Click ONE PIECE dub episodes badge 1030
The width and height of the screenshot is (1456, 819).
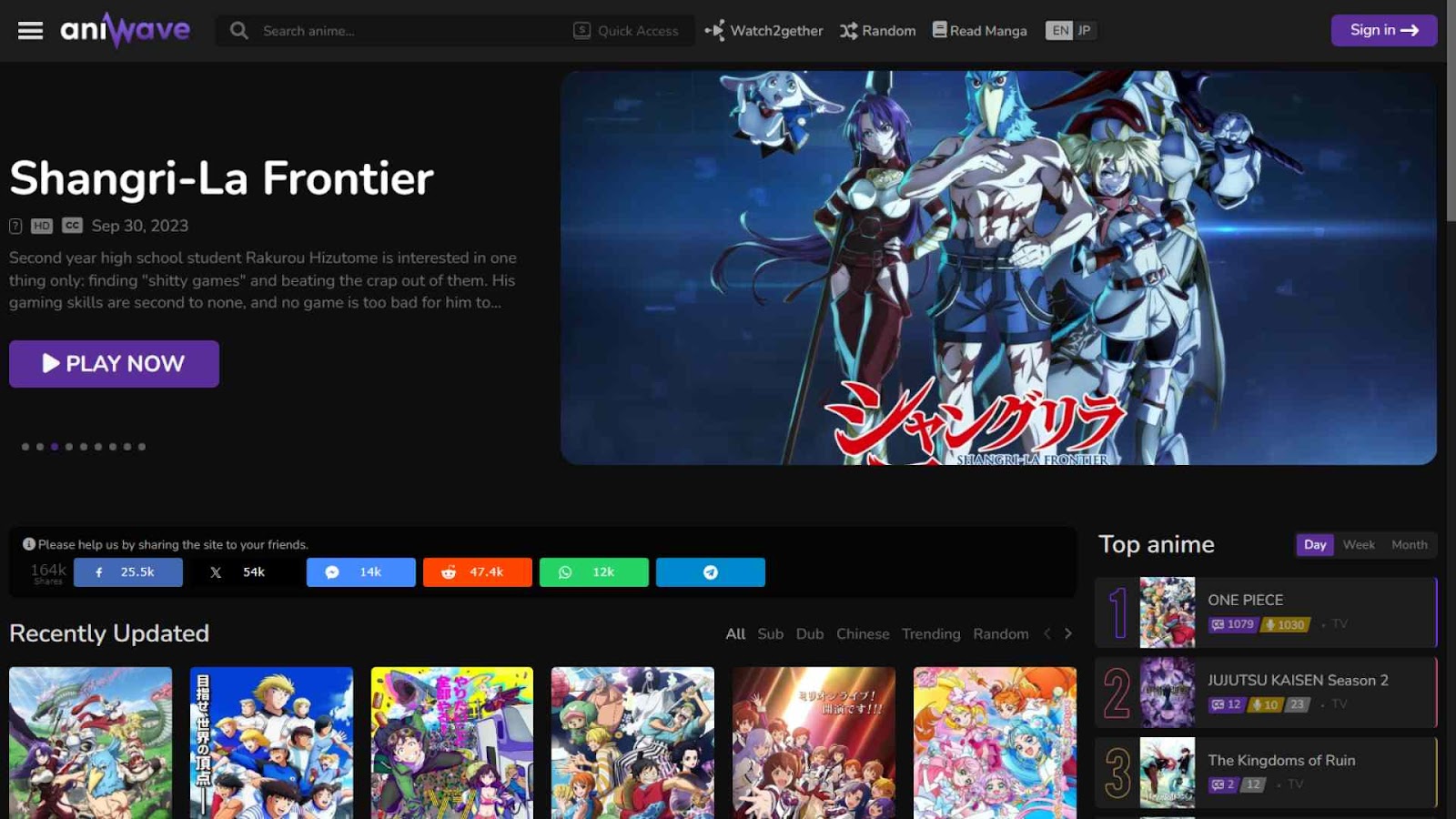(1285, 624)
